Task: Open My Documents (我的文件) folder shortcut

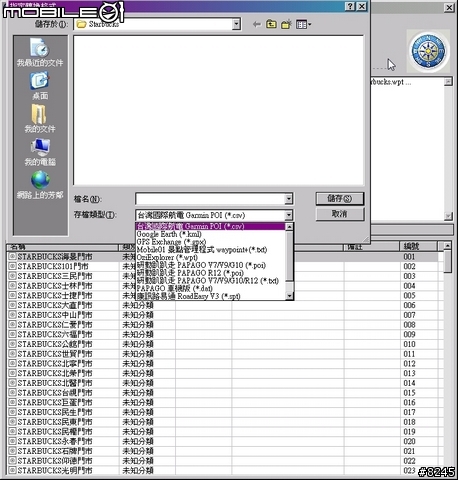Action: (x=40, y=119)
